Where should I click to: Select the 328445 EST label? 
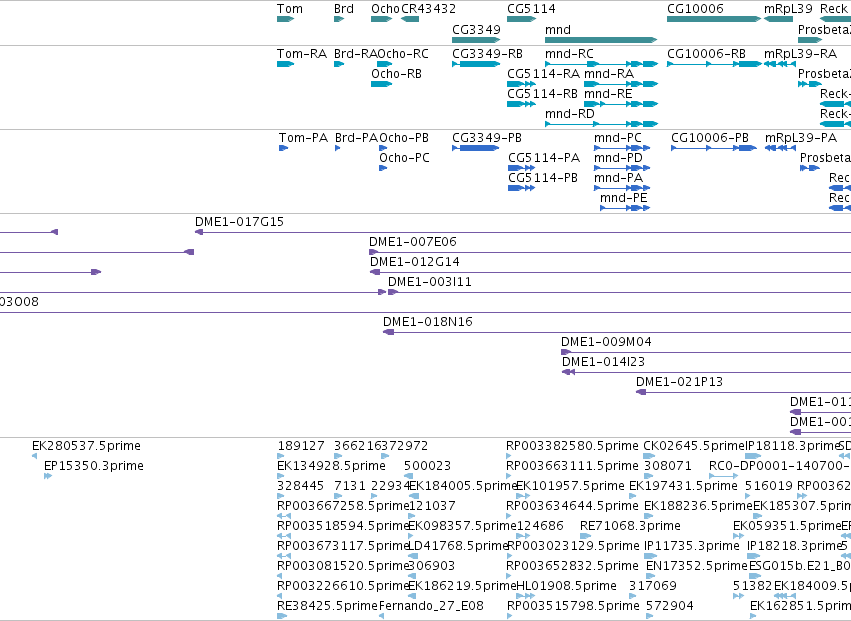(300, 486)
